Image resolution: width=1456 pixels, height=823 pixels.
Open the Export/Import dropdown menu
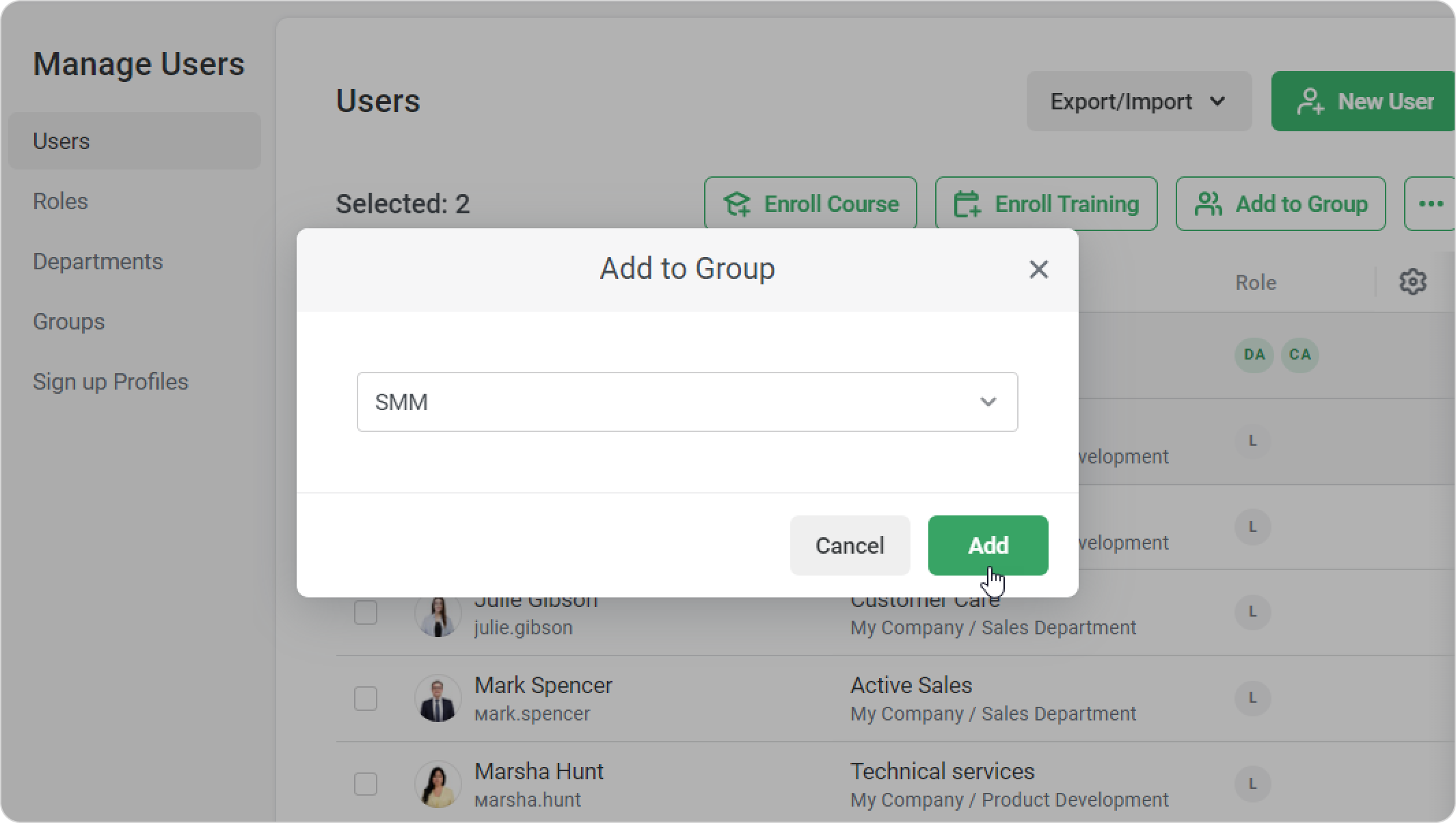(1138, 101)
